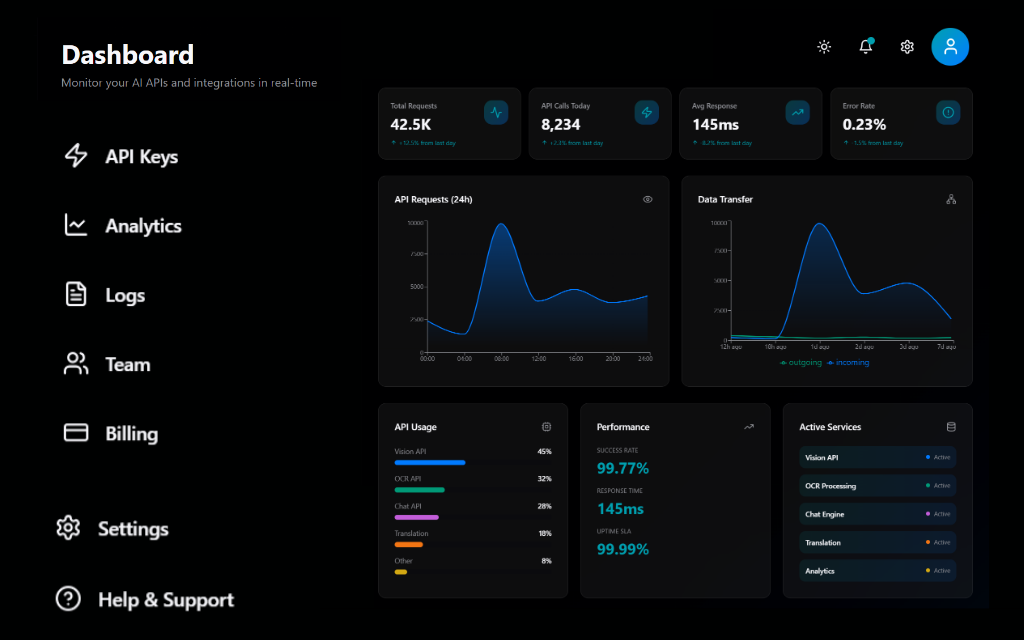
Task: Open the user profile avatar
Action: click(950, 47)
